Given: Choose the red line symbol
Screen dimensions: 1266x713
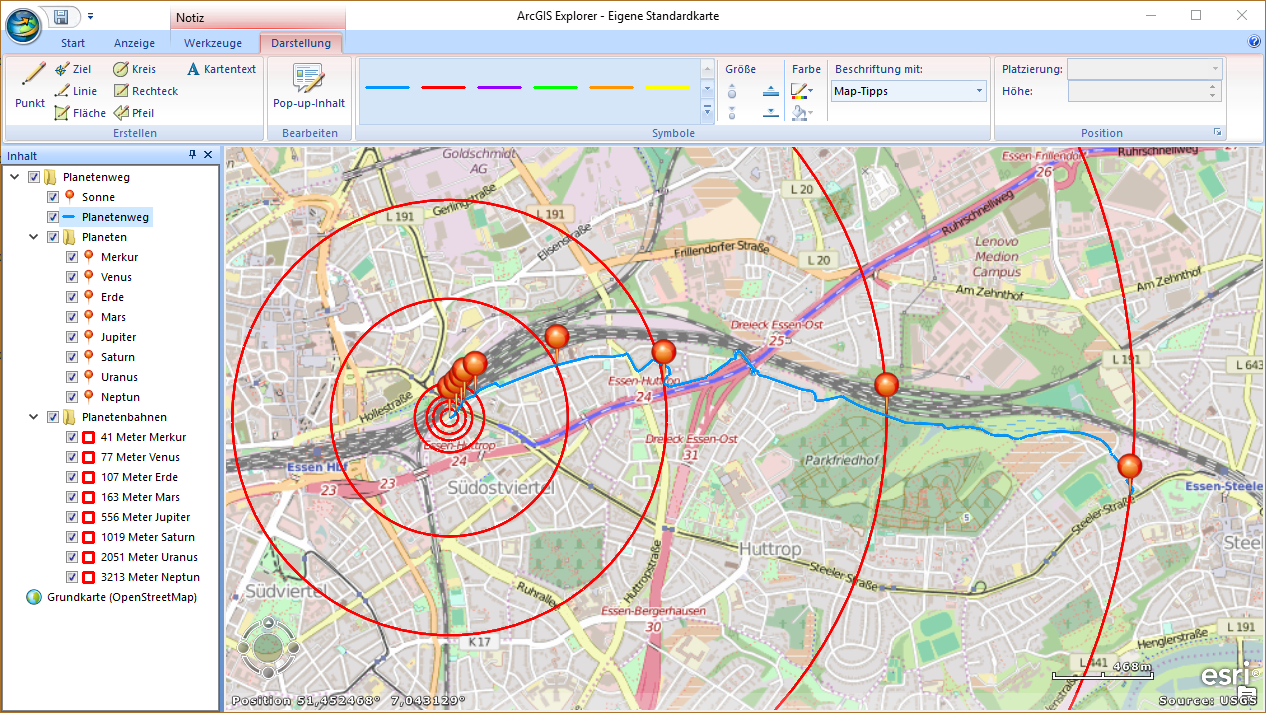Looking at the screenshot, I should click(443, 88).
